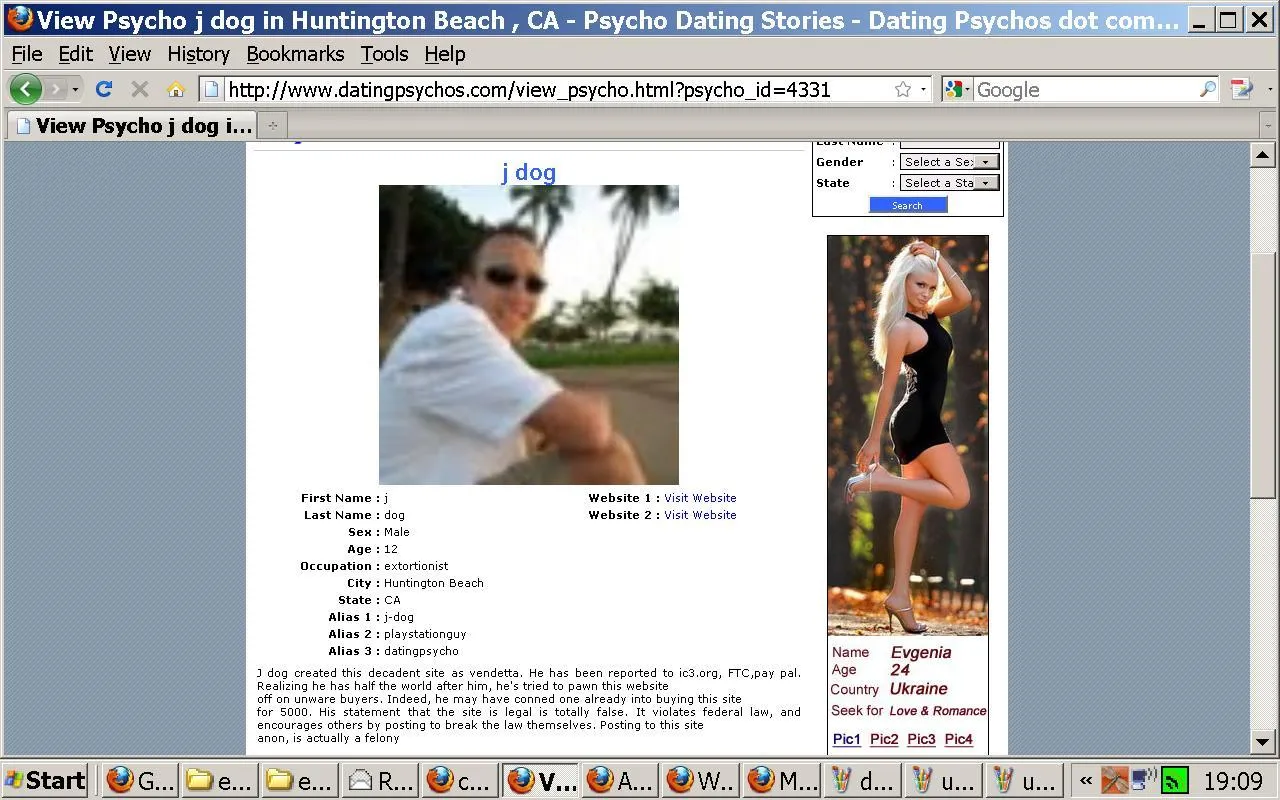Viewport: 1280px width, 800px height.
Task: Click the Stop loading X icon
Action: [140, 89]
